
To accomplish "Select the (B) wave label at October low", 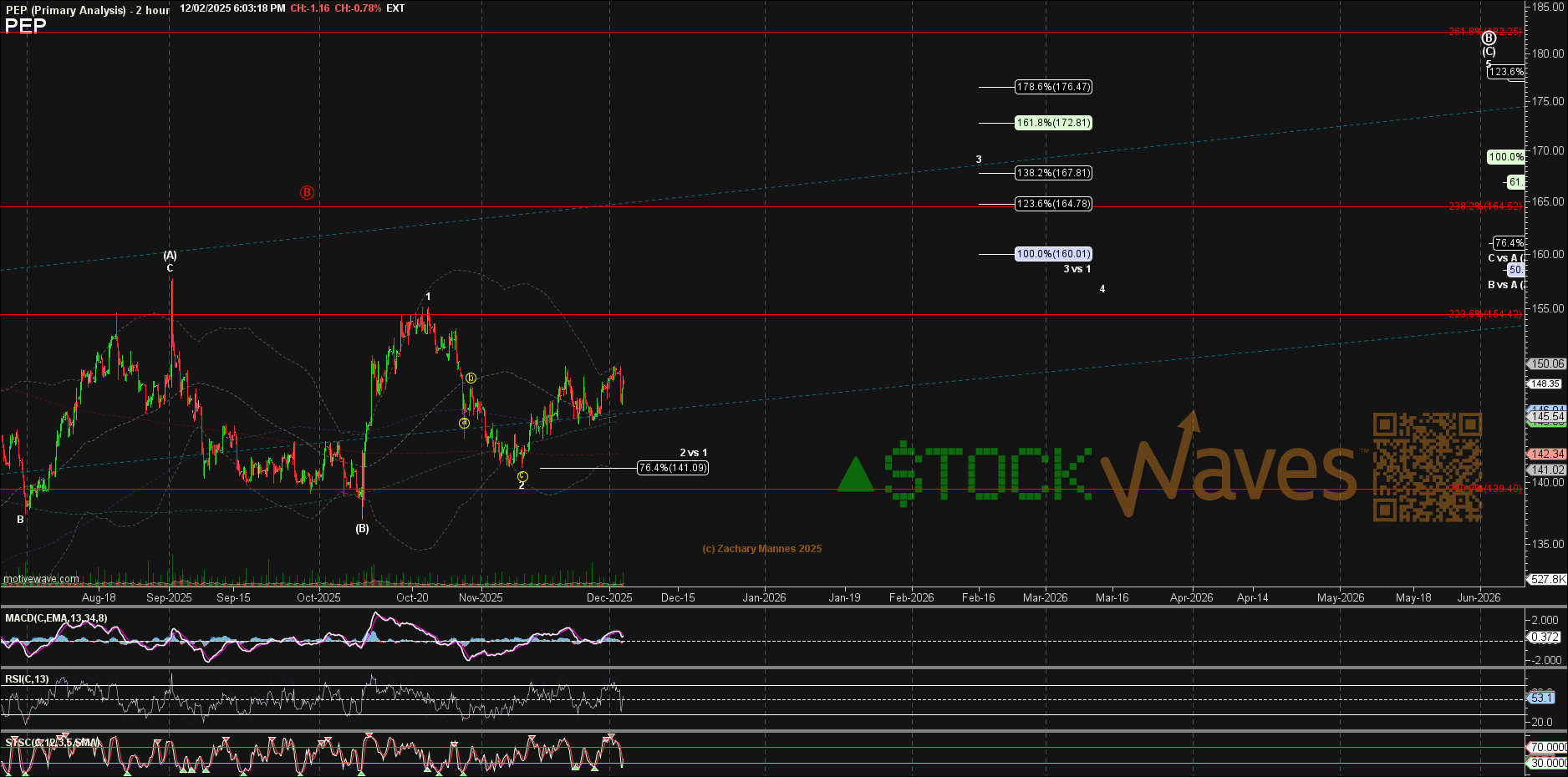I will (x=362, y=529).
